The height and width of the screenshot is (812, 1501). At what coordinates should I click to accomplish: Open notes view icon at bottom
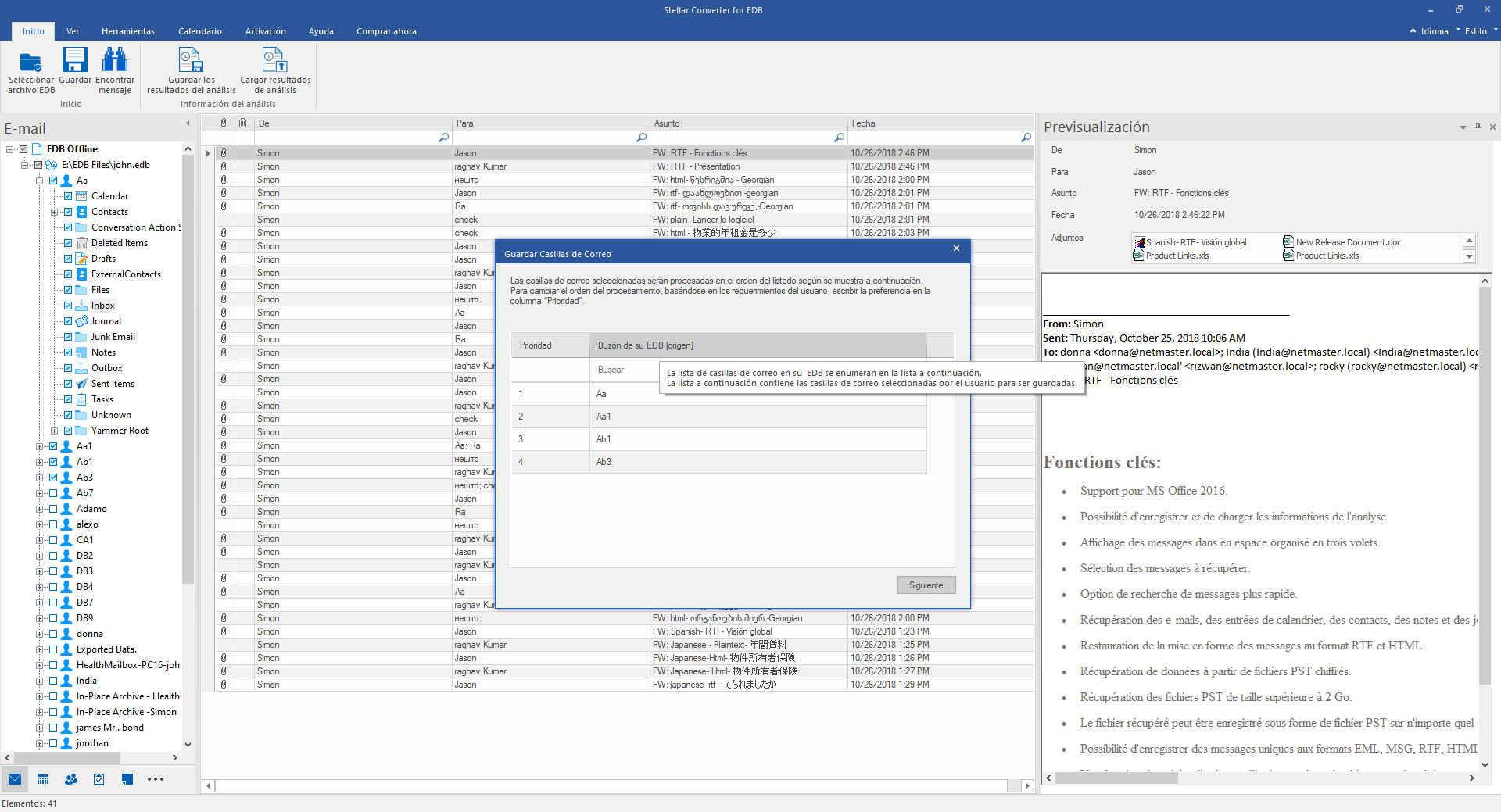[x=127, y=779]
